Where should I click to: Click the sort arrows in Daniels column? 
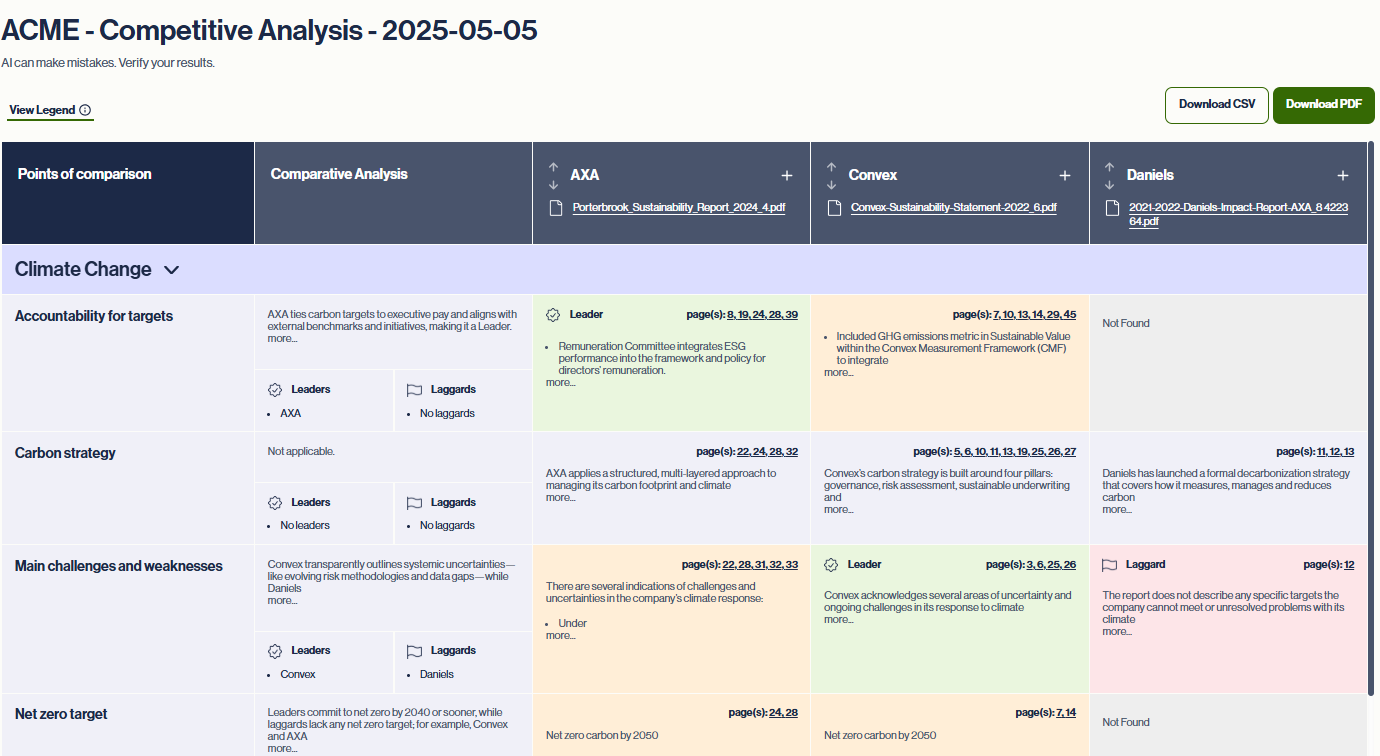(1109, 175)
